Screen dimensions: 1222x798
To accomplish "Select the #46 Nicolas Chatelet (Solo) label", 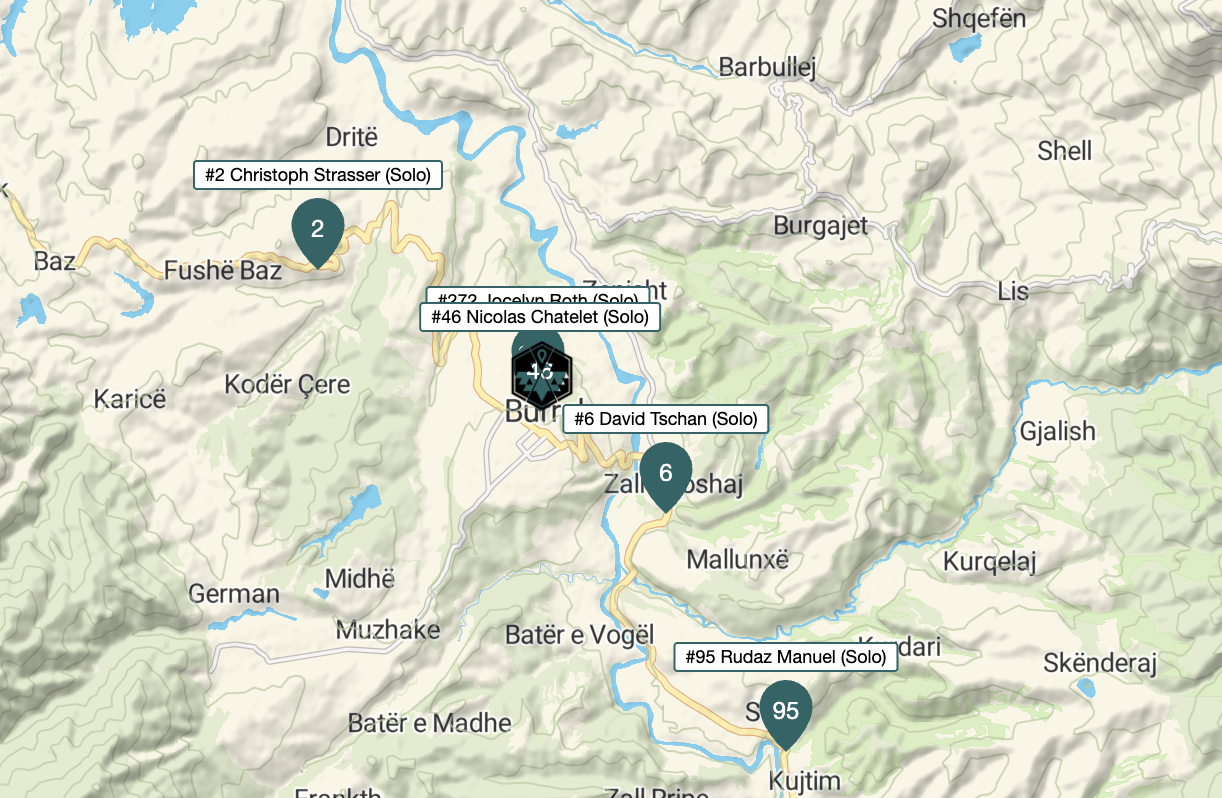I will pyautogui.click(x=540, y=317).
